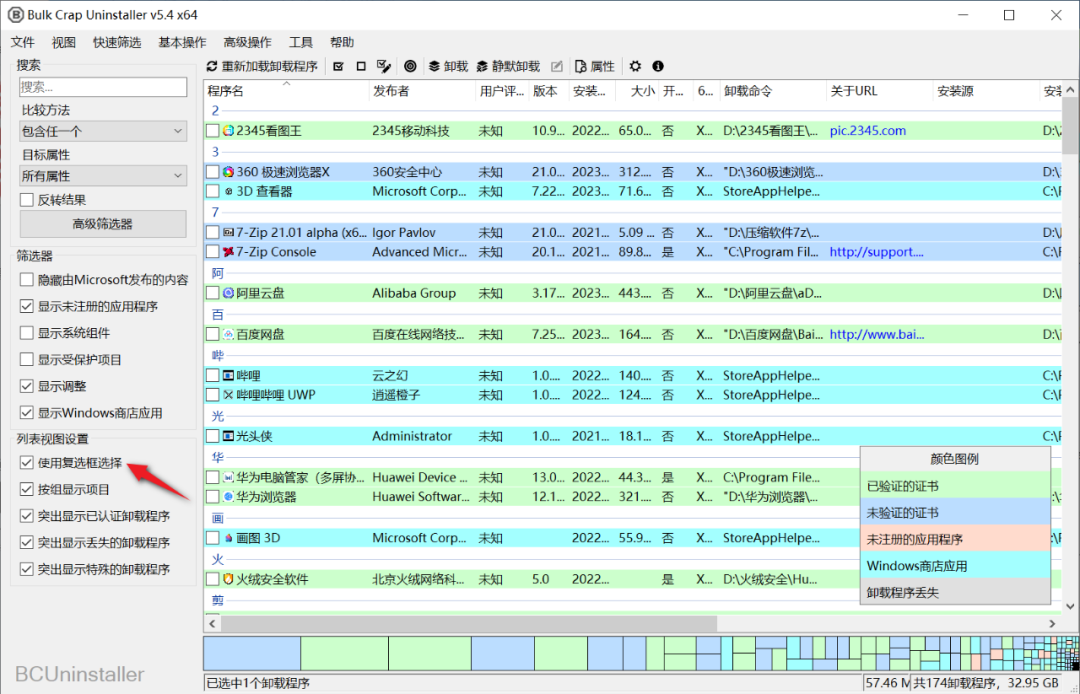1080x694 pixels.
Task: Click the target bullseye toolbar icon
Action: (411, 66)
